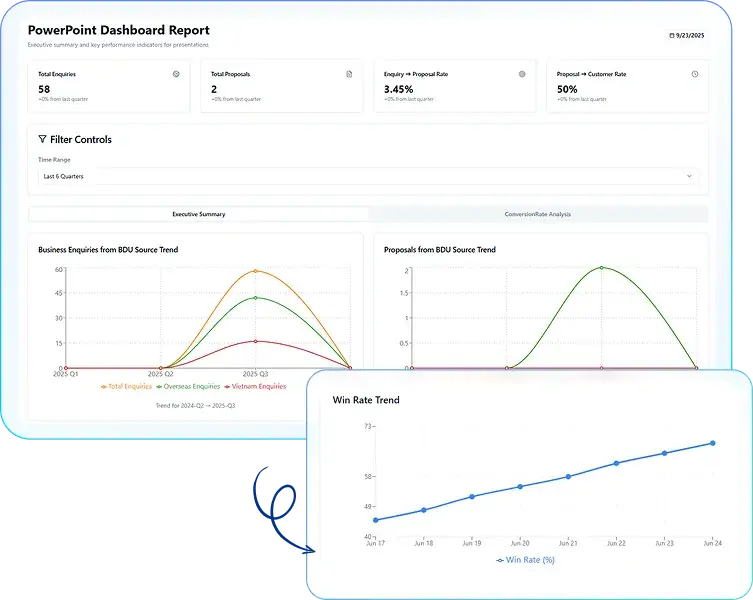Click the document icon on Total Proposals
The image size is (753, 600).
pyautogui.click(x=349, y=74)
